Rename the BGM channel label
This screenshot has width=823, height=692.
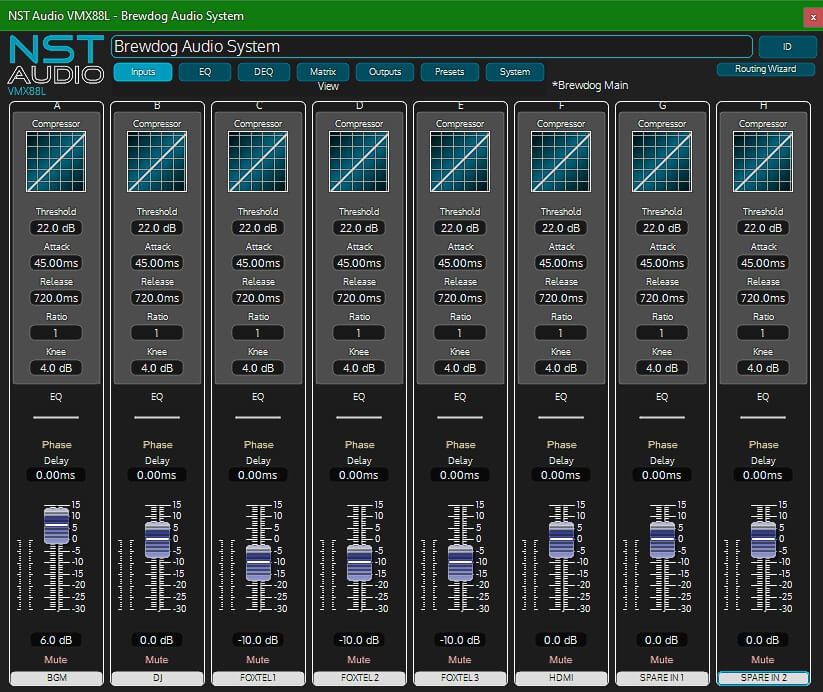point(56,678)
